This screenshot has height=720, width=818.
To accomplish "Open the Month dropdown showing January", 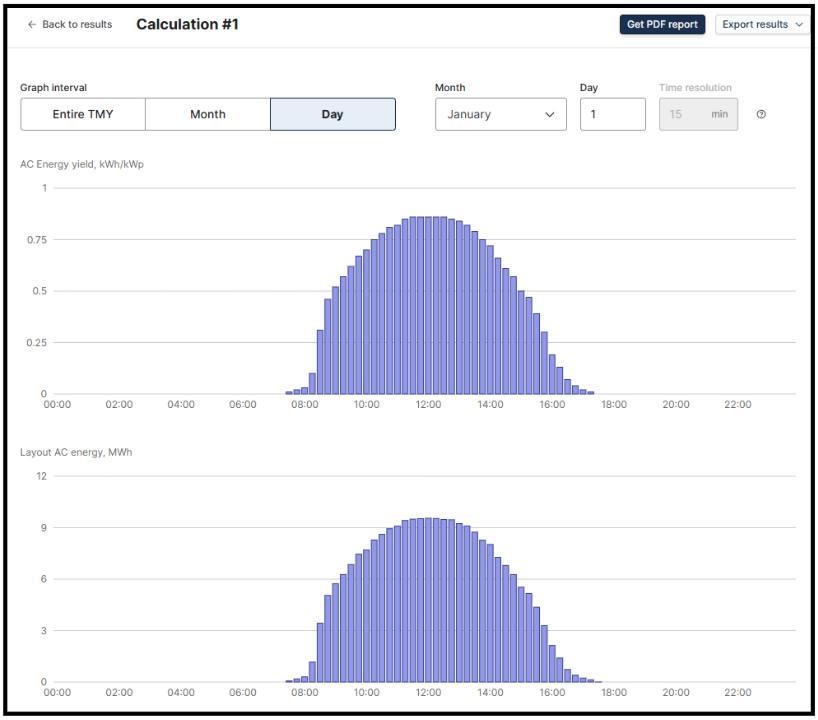I will [500, 114].
